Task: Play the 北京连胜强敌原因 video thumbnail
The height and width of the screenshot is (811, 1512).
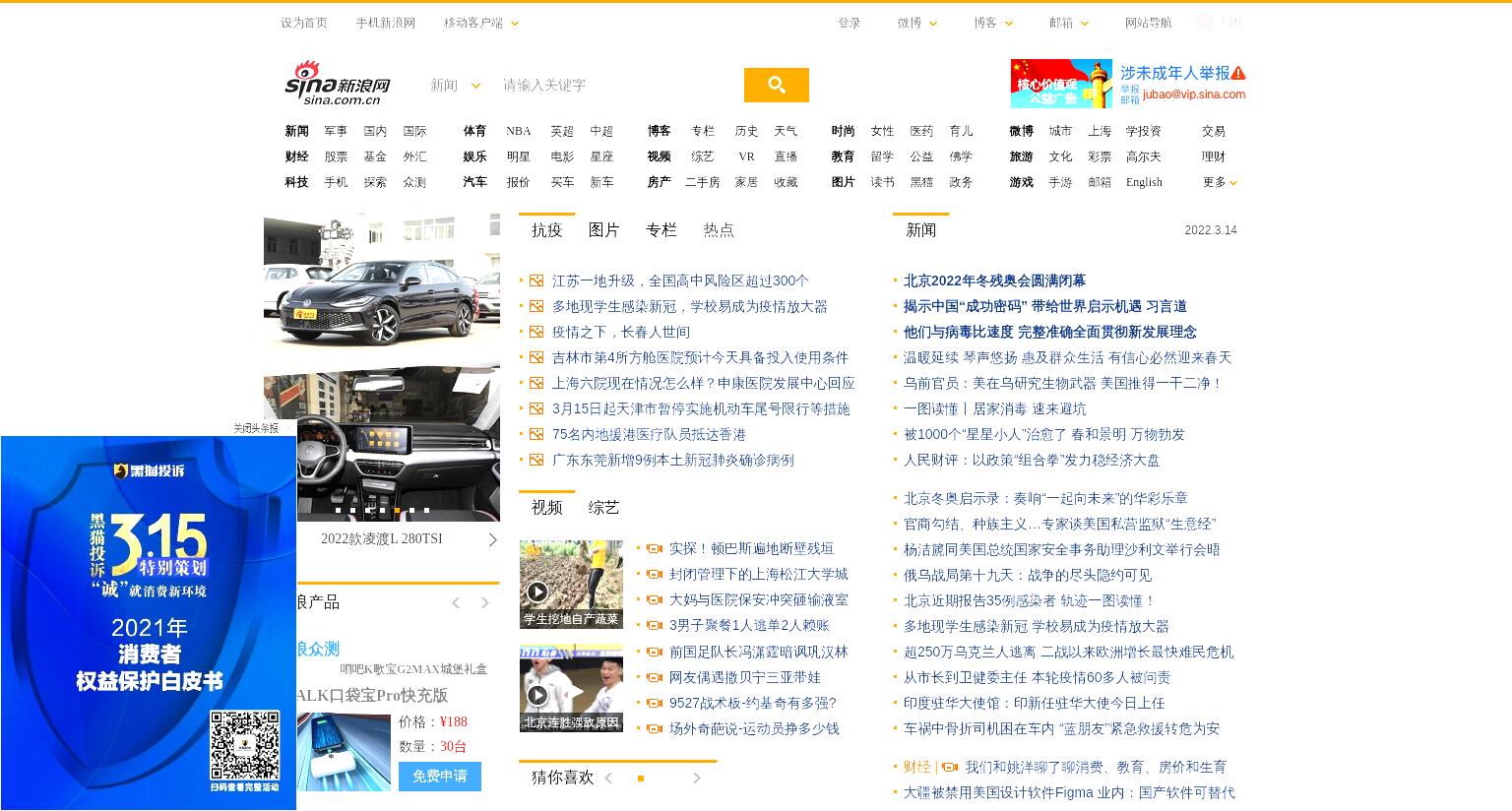Action: click(x=571, y=688)
